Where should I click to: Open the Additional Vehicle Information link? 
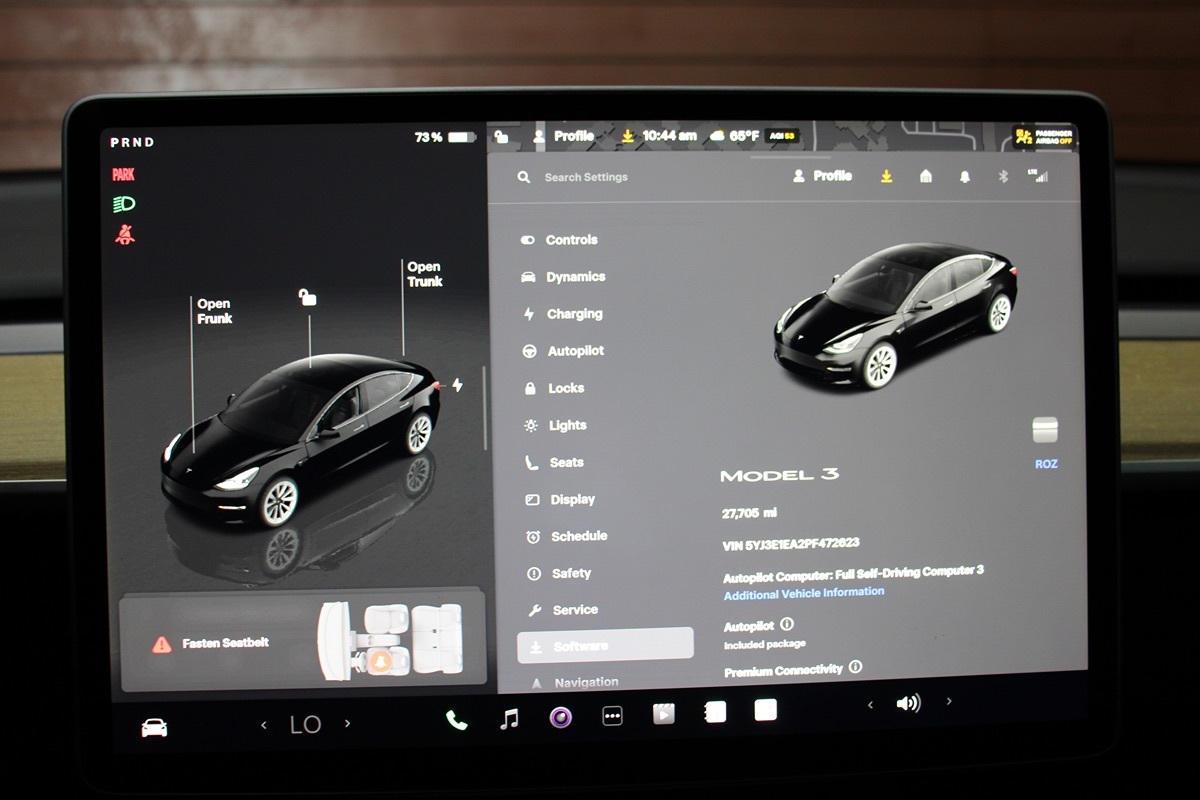804,592
